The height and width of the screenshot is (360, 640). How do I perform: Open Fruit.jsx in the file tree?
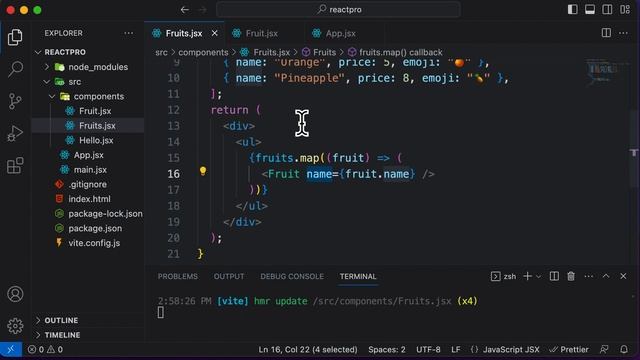point(88,111)
